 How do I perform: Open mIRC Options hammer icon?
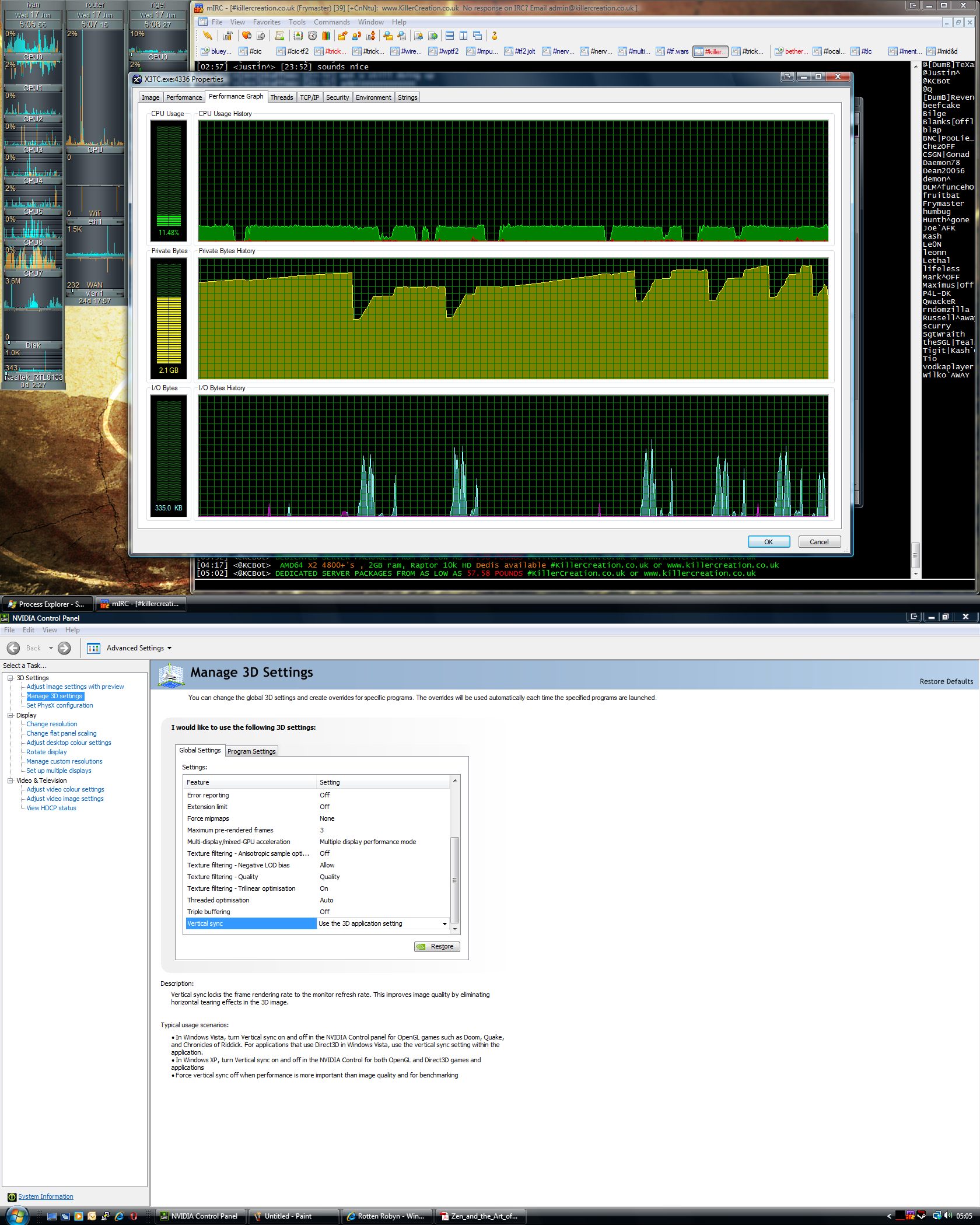pos(228,36)
